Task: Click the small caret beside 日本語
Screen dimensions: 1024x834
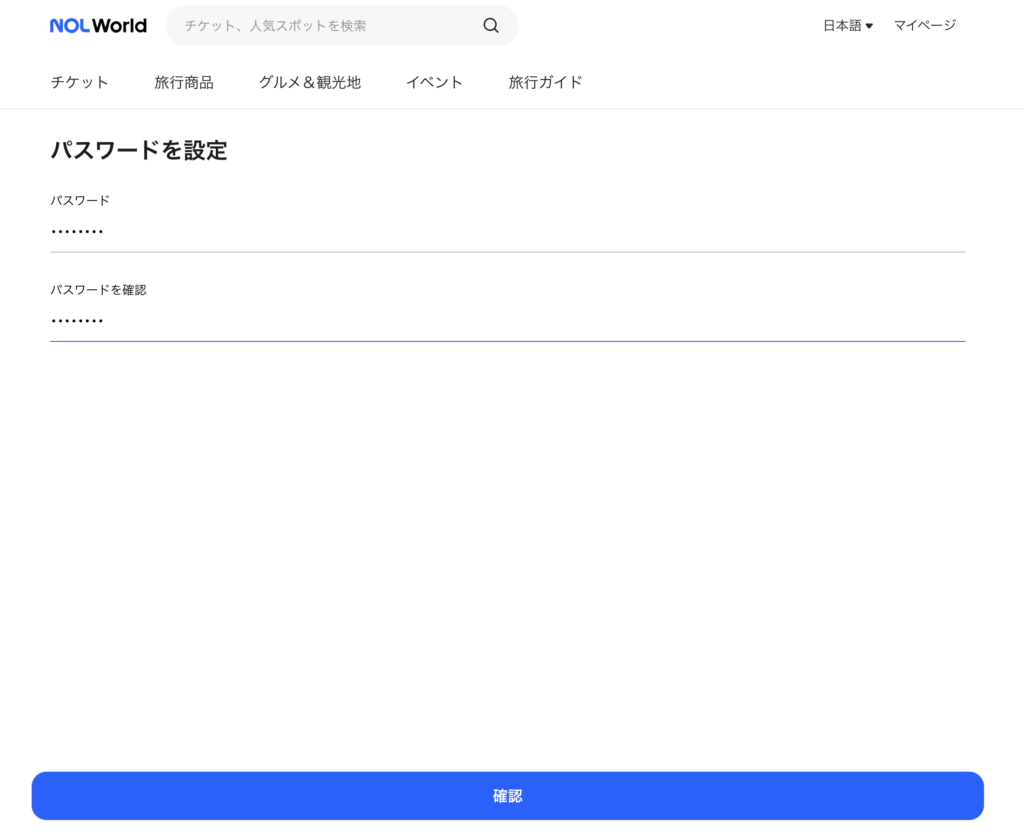Action: point(869,26)
